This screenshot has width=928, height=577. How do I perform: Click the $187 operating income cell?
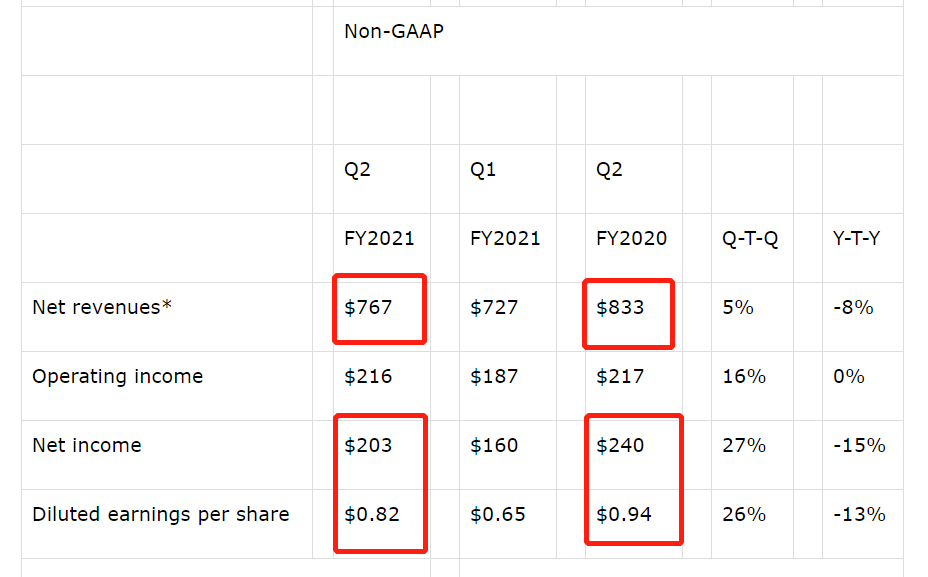coord(494,377)
